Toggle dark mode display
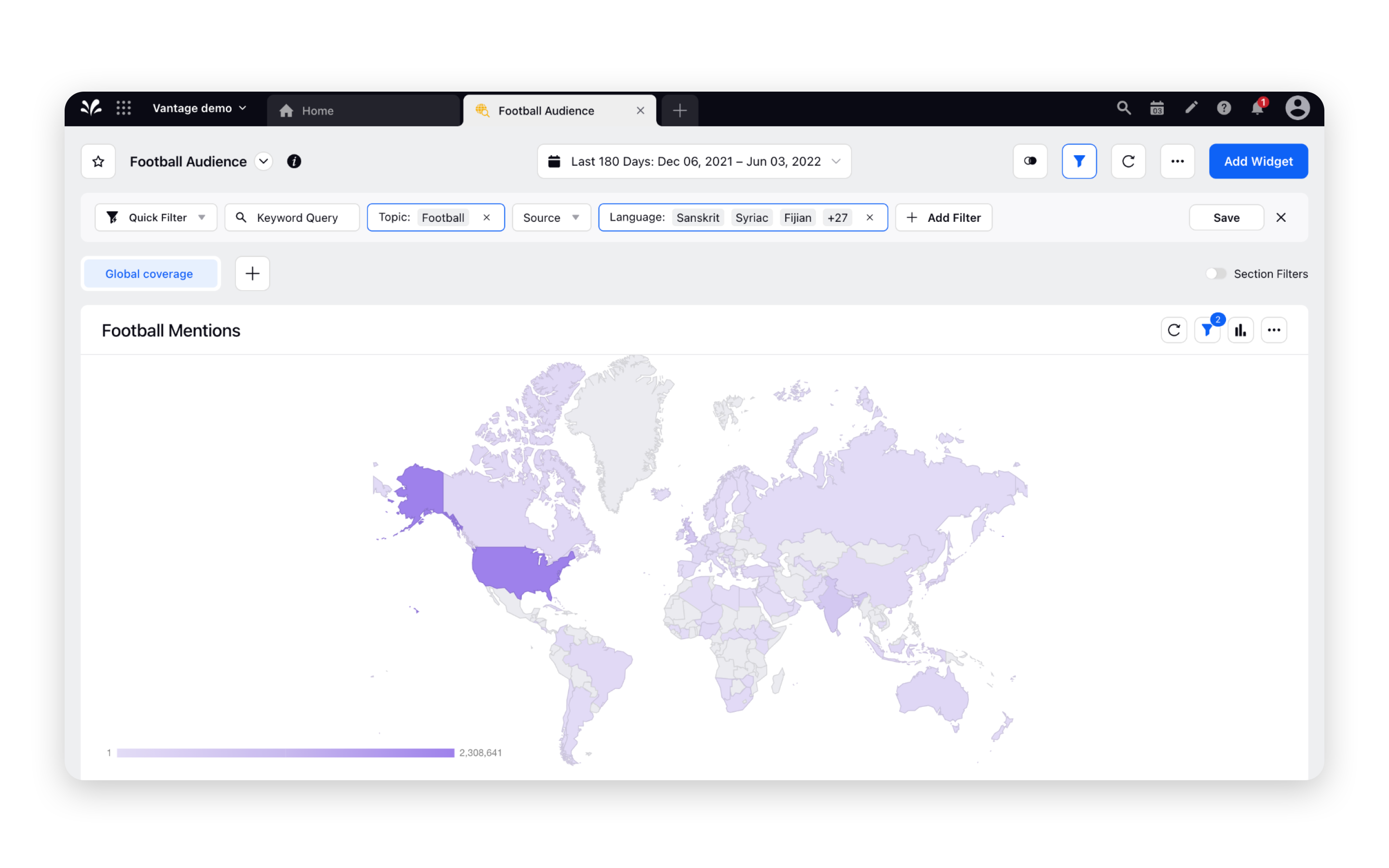Viewport: 1389px width, 868px height. click(1030, 162)
